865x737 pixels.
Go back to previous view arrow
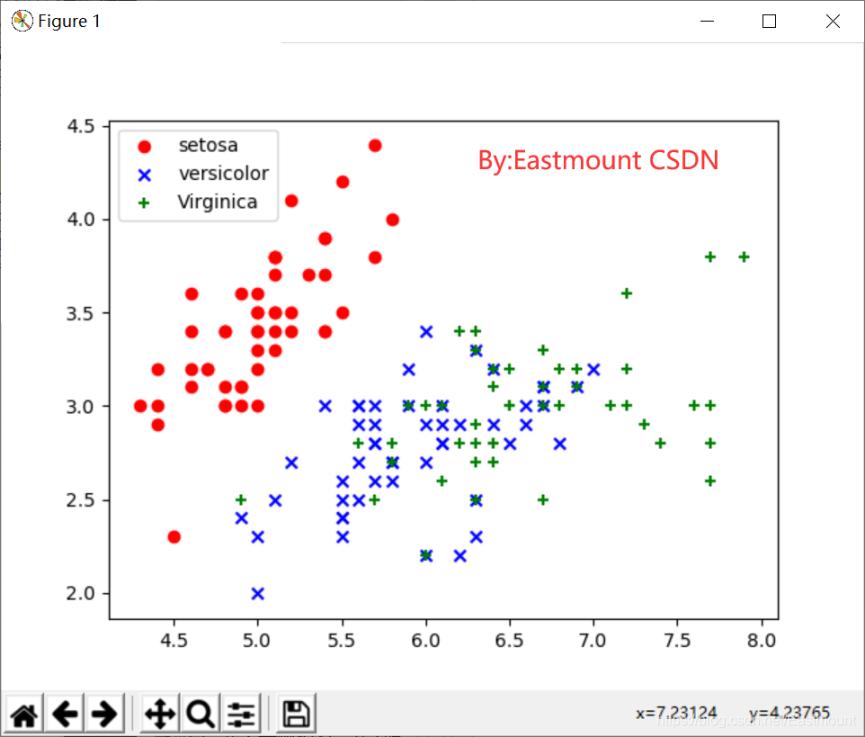(65, 714)
